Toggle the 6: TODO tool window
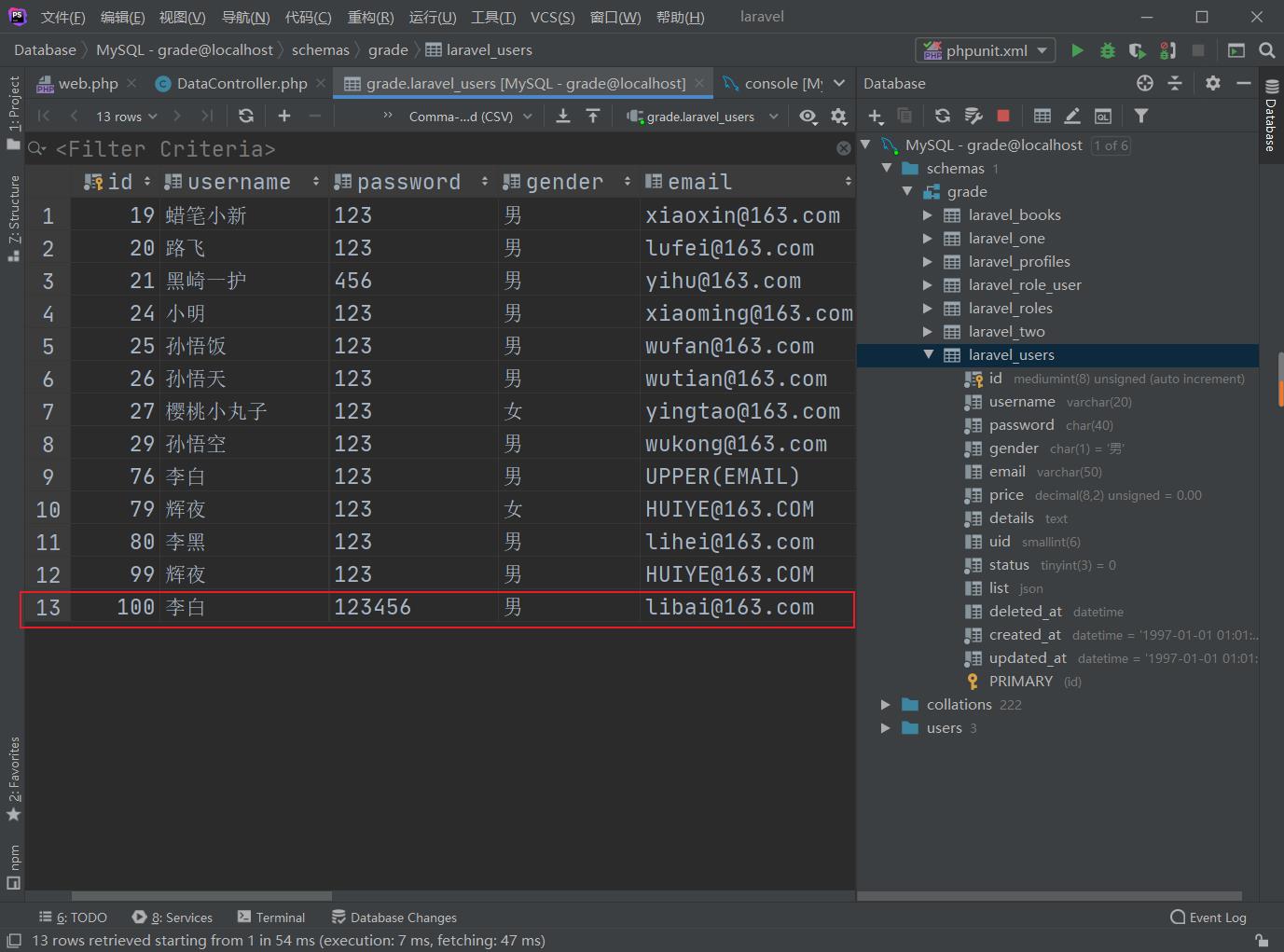Screen dimensions: 1284x952 [73, 918]
